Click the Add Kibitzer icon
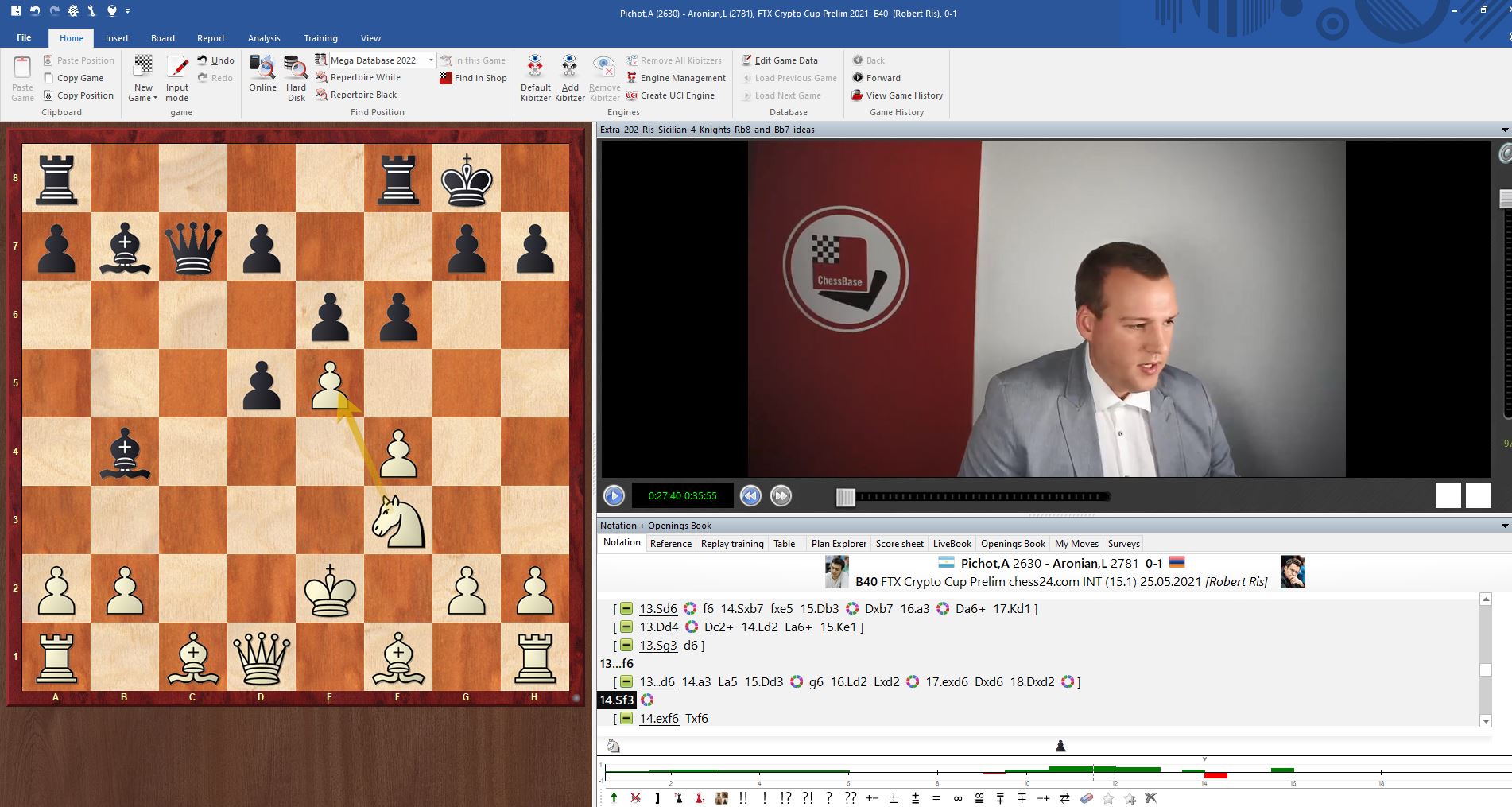 coord(569,68)
